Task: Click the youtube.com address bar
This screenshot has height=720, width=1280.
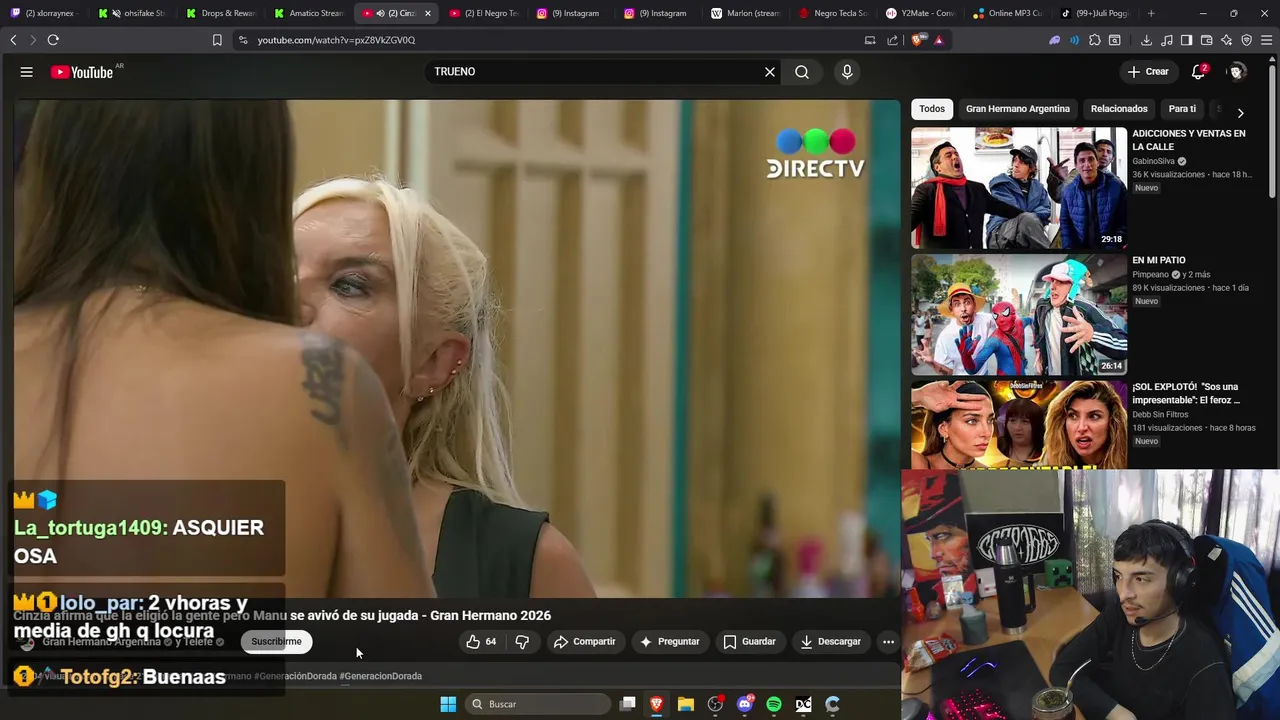Action: pos(550,40)
